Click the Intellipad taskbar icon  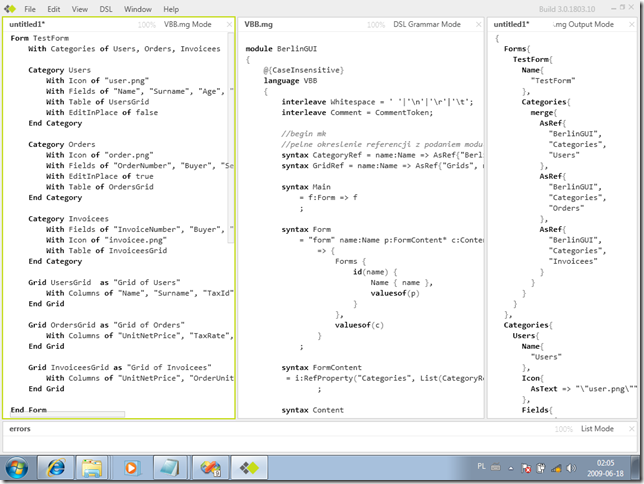(251, 467)
